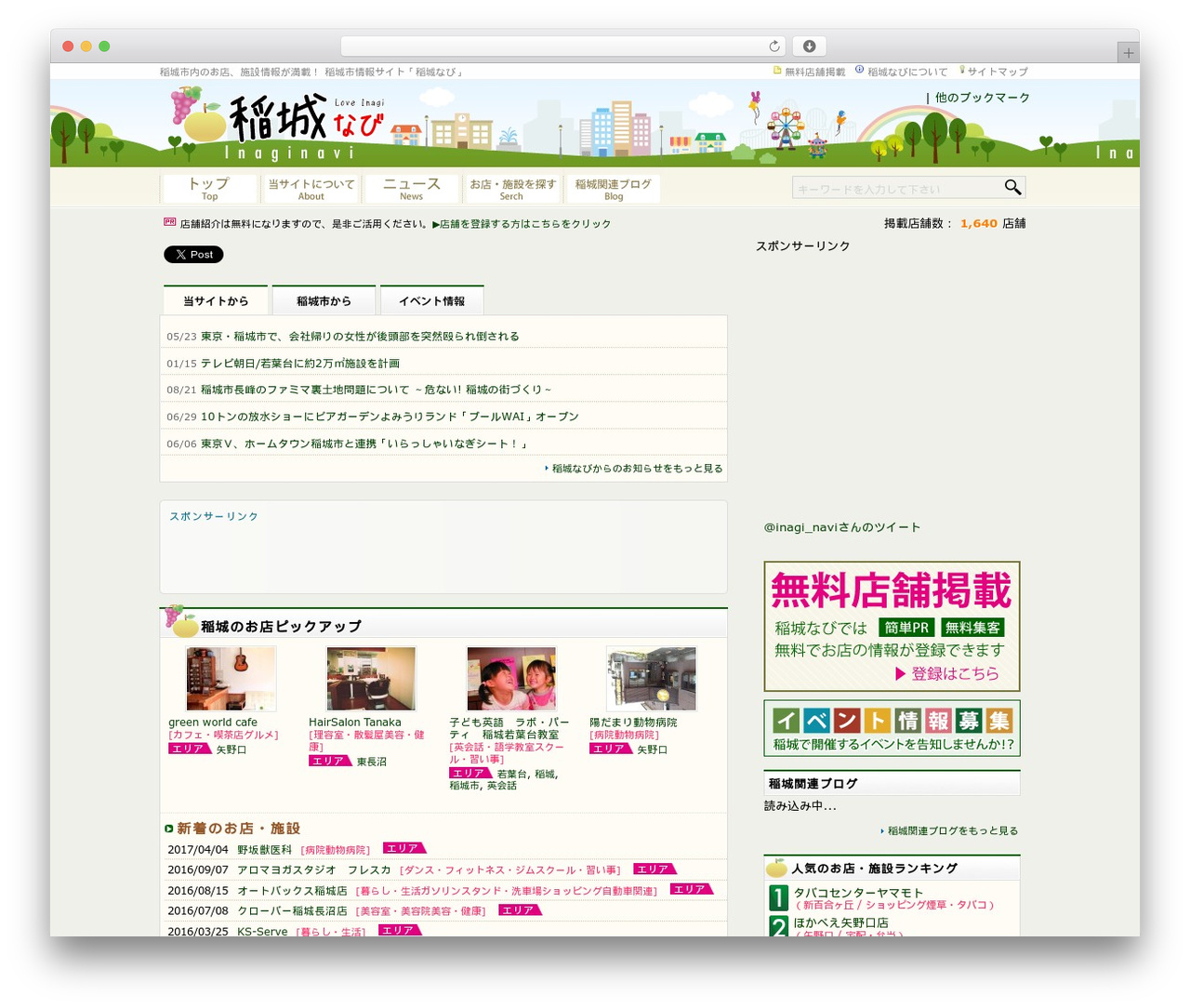The image size is (1190, 1008).
Task: Select the 当サイトから tab
Action: point(216,300)
